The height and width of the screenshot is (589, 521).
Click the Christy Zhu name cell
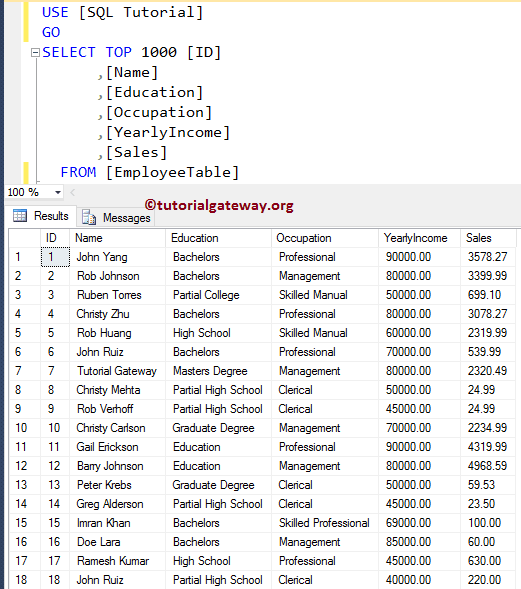point(117,314)
